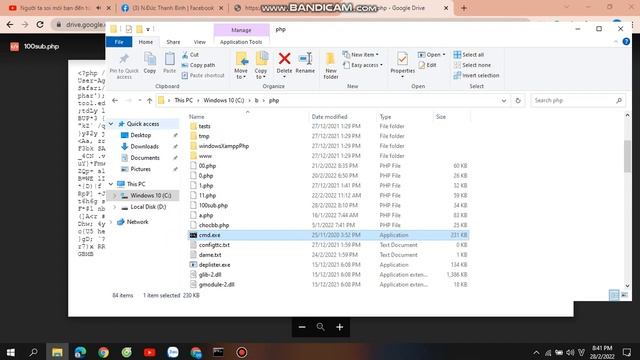Expand address bar history dropdown
Viewport: 640px width, 360px height.
click(504, 100)
